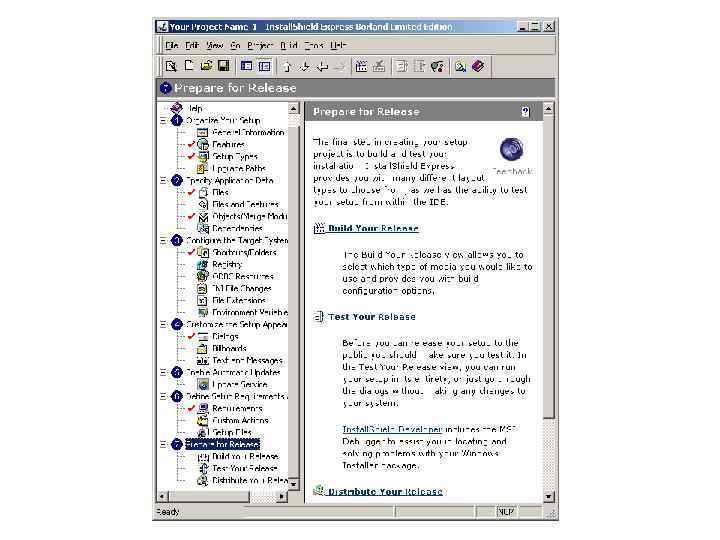Click the Build Release toolbar icon
This screenshot has width=720, height=540.
[x=361, y=67]
